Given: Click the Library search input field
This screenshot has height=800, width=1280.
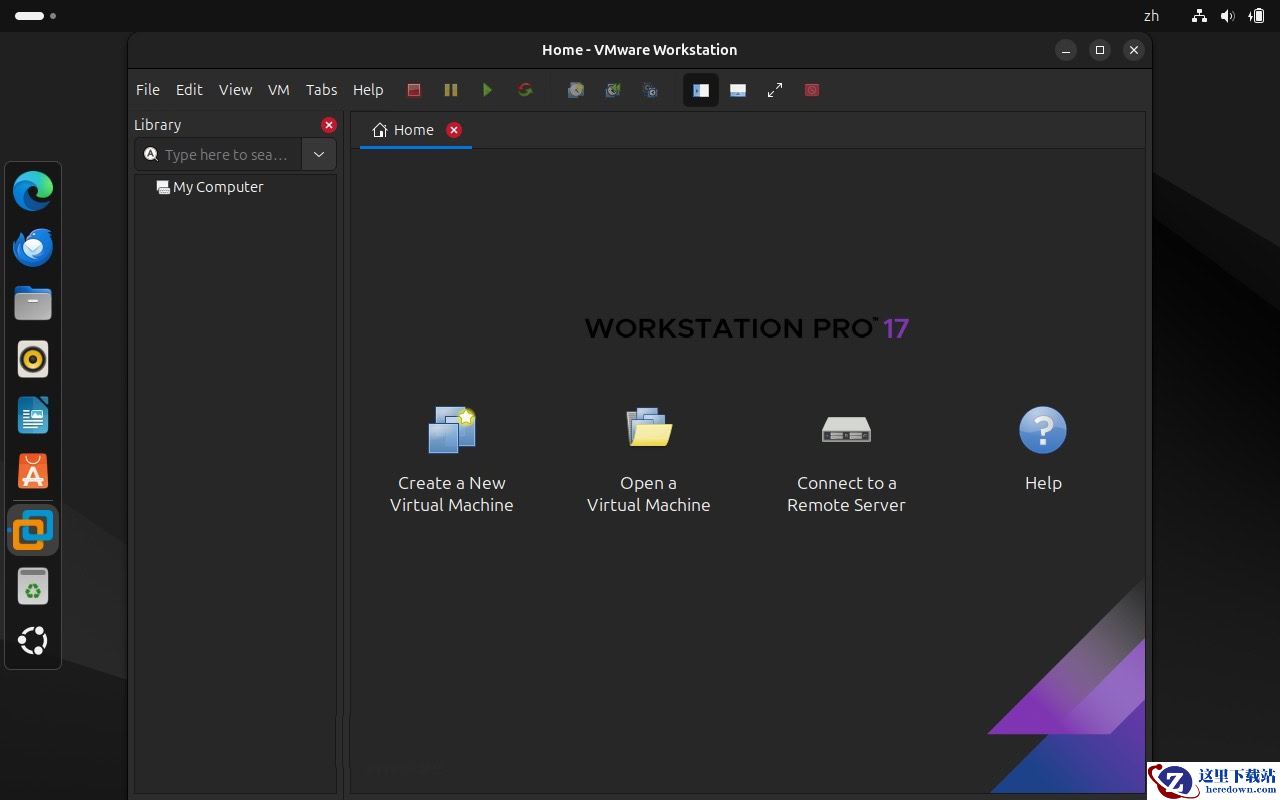Looking at the screenshot, I should [218, 155].
